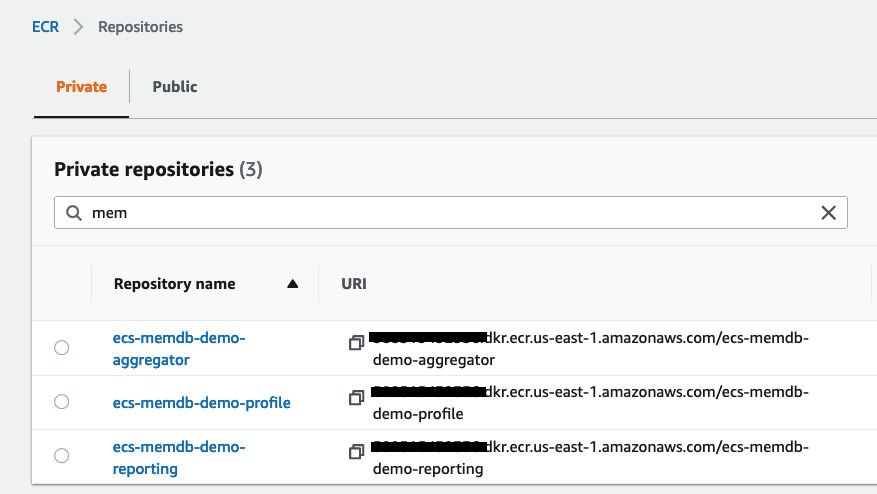Copy URI of ecs-memdb-demo-reporting repository
877x494 pixels.
coord(356,451)
